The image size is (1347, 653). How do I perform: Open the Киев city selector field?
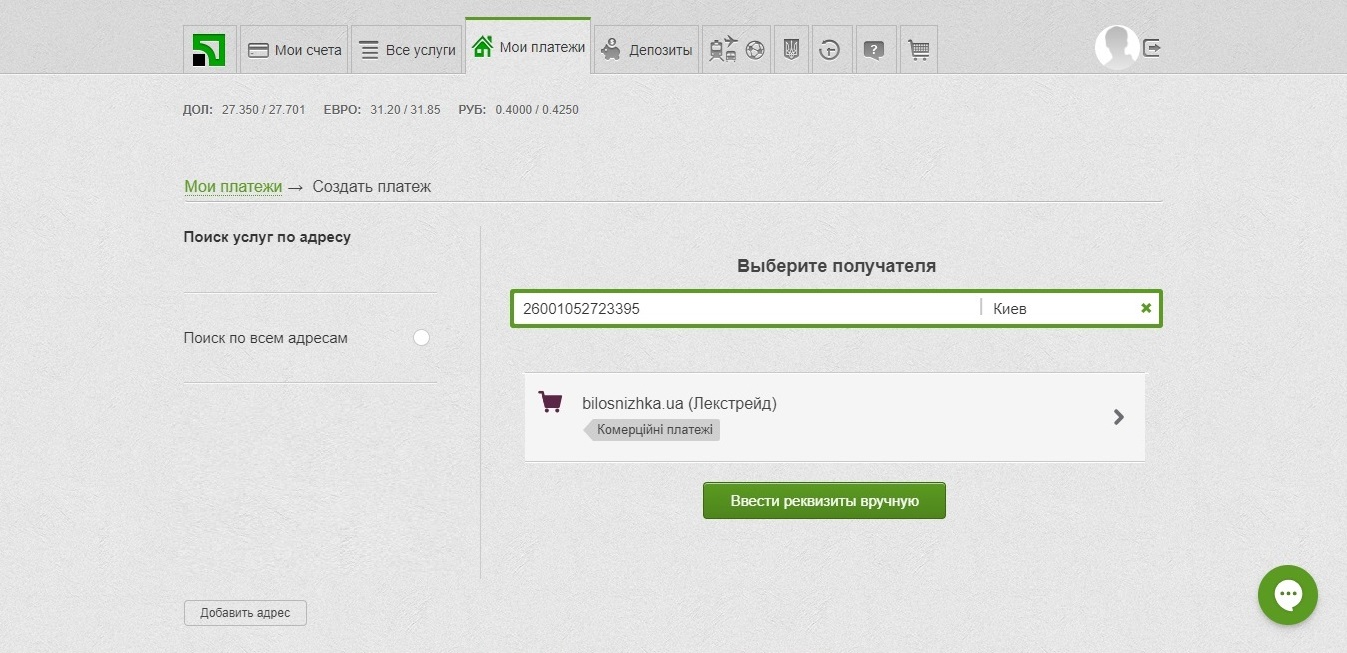coord(1060,308)
